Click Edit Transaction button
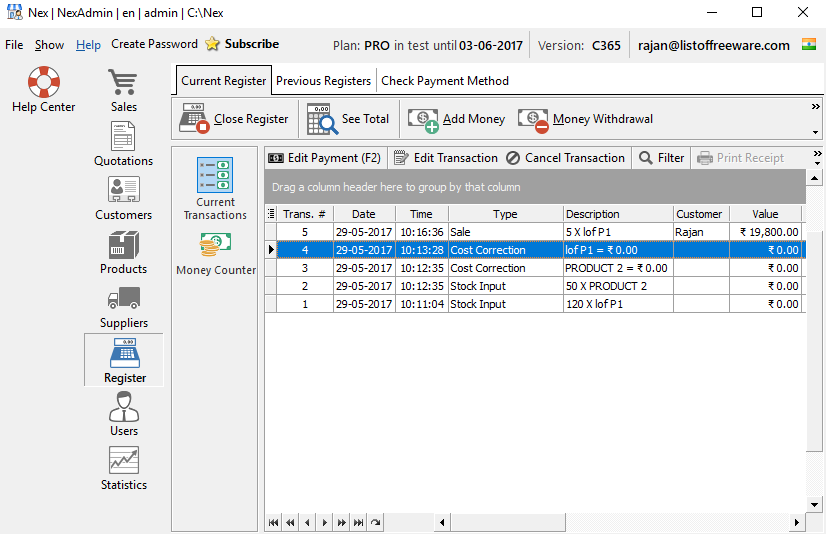The width and height of the screenshot is (826, 534). coord(446,158)
